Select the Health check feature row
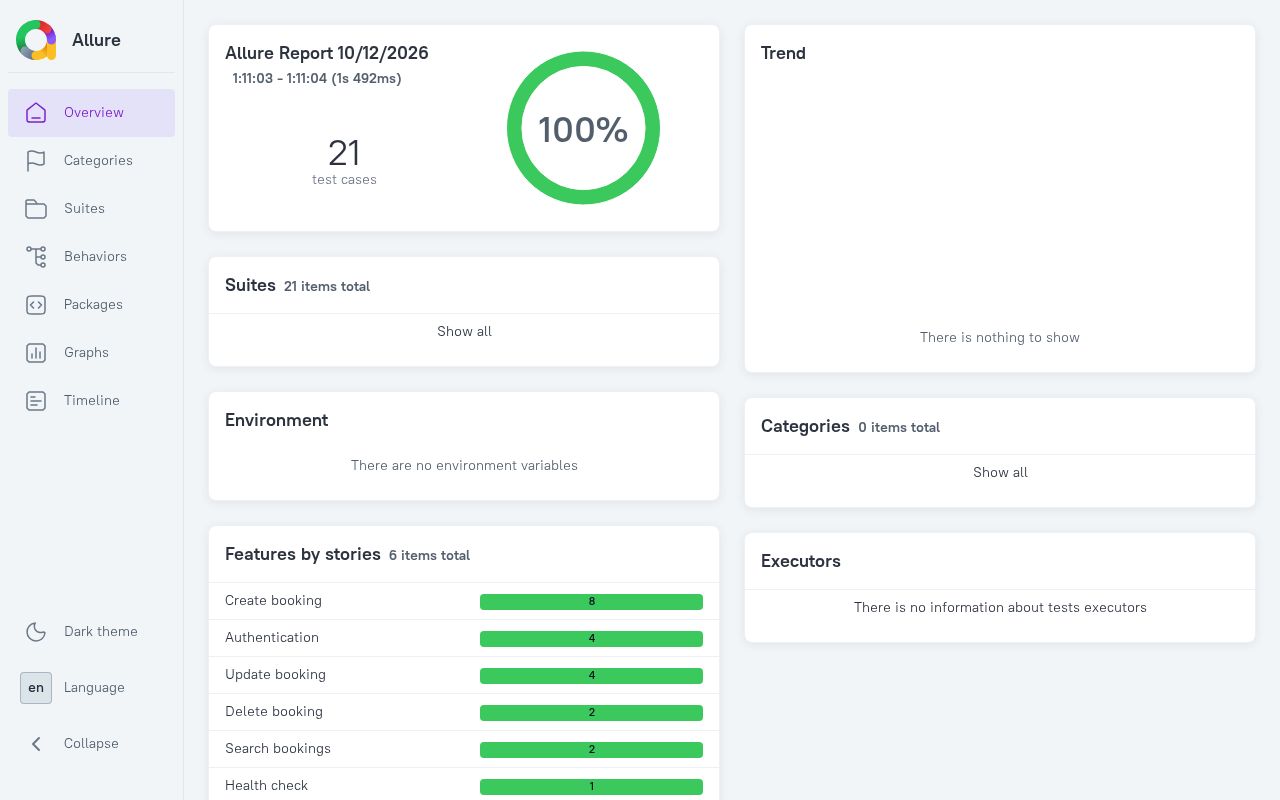 coord(464,786)
